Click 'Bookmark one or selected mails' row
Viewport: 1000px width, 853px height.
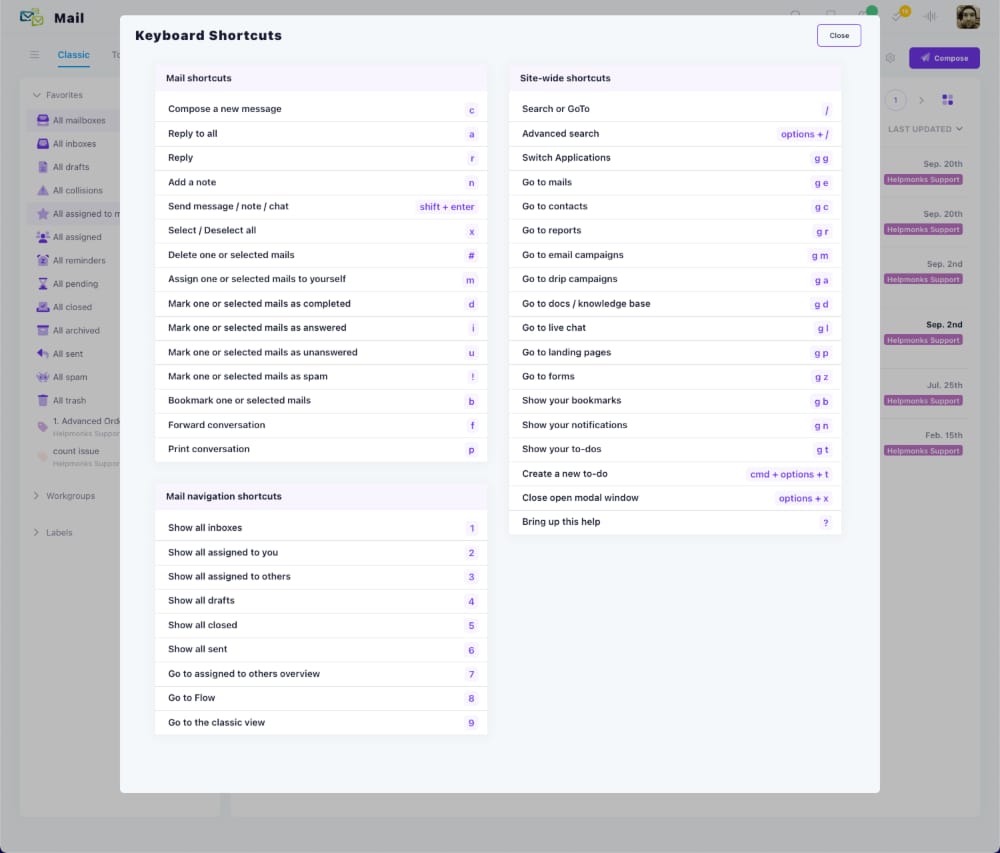pyautogui.click(x=321, y=401)
